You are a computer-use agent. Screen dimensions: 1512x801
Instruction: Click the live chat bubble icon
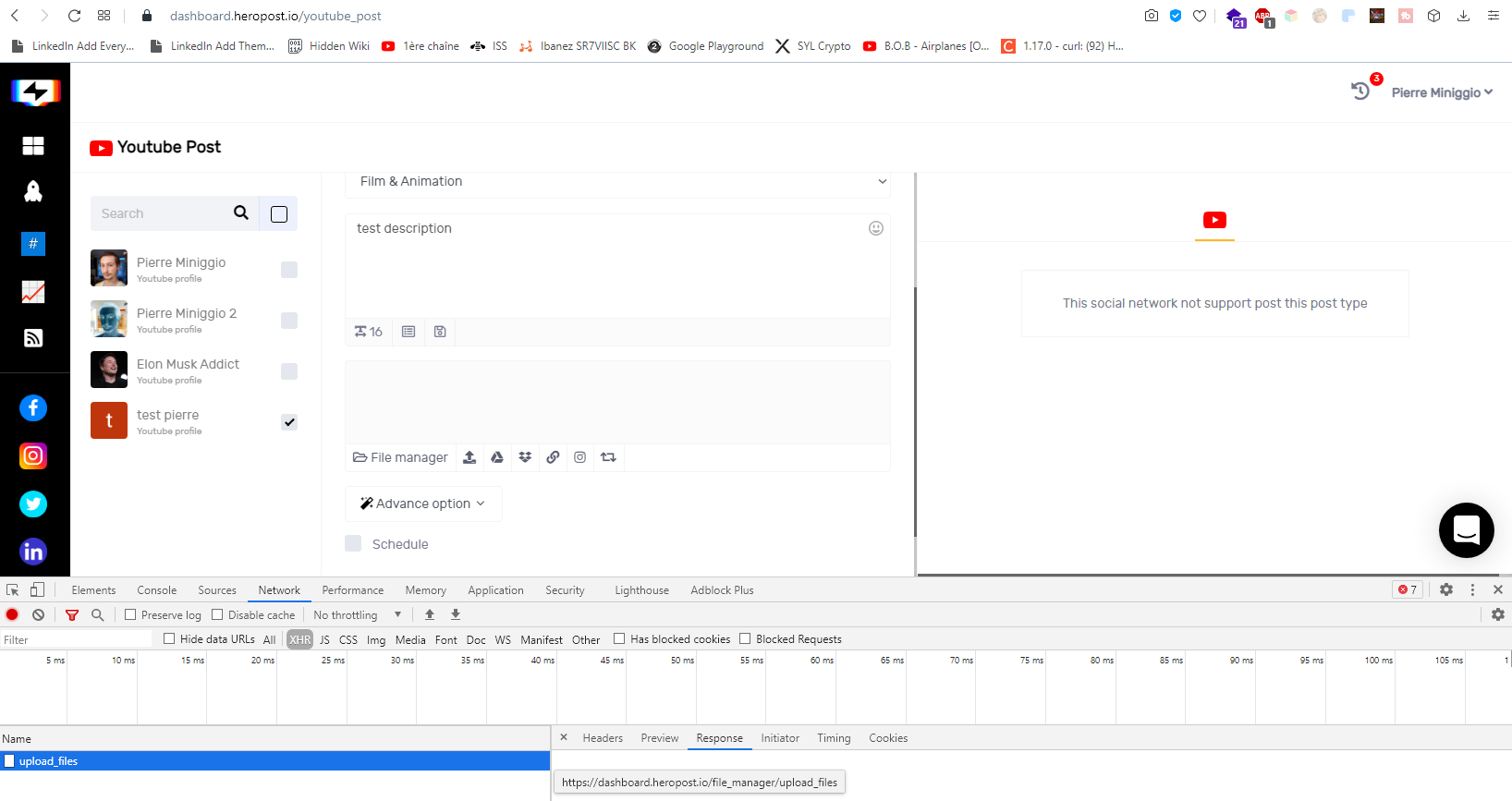pyautogui.click(x=1466, y=530)
